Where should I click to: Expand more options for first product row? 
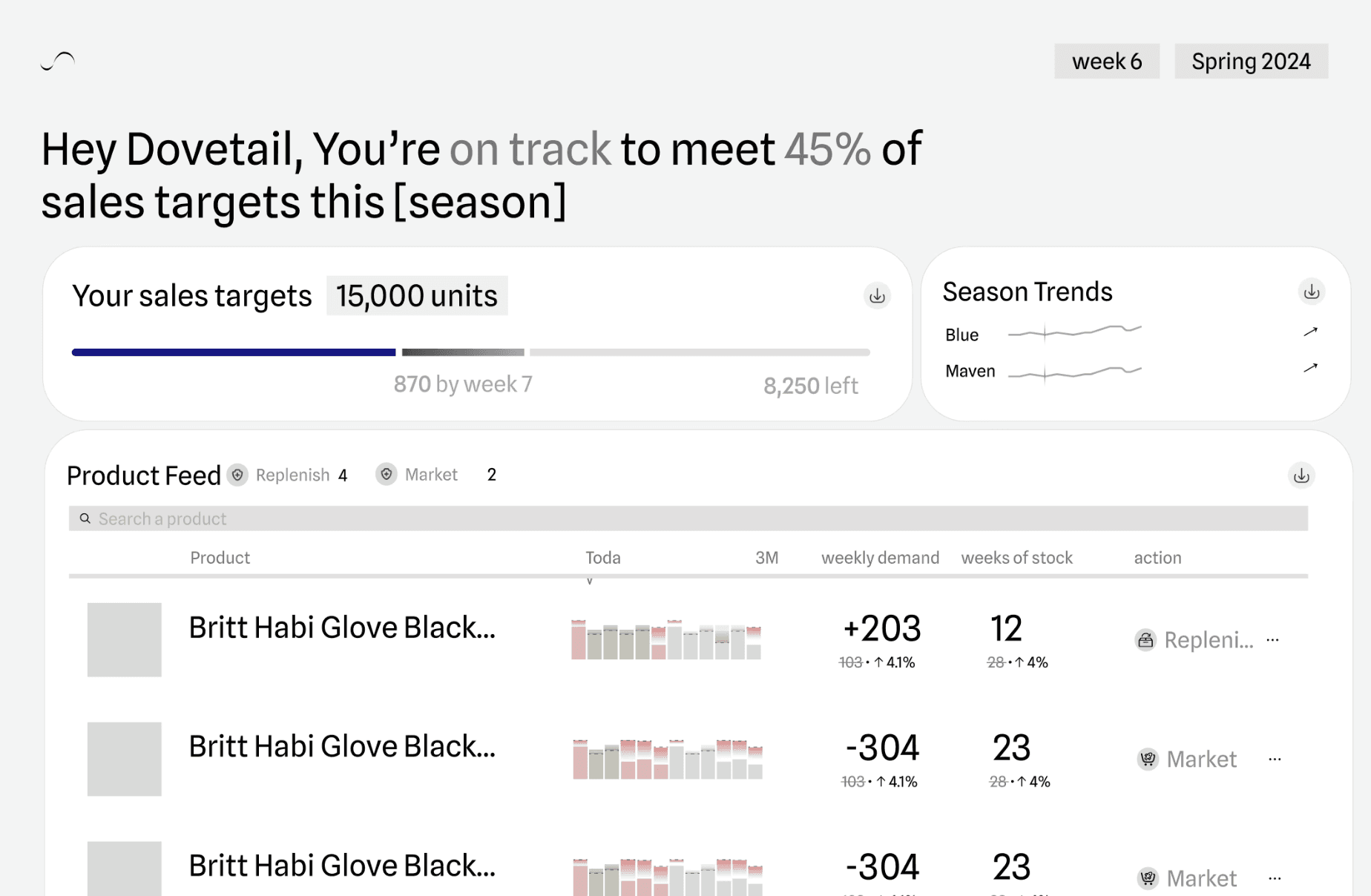pos(1273,639)
